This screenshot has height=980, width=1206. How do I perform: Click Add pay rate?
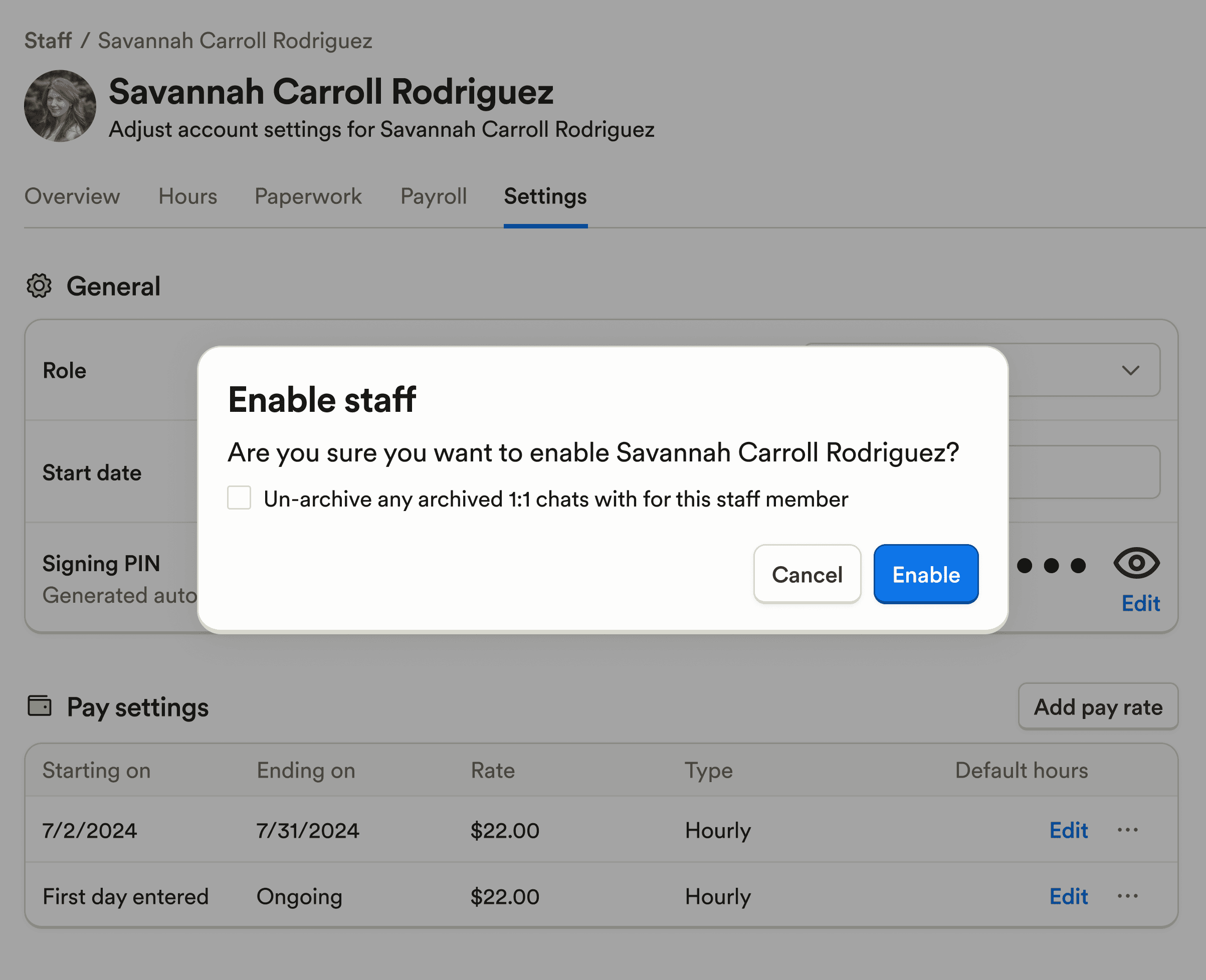click(x=1098, y=706)
